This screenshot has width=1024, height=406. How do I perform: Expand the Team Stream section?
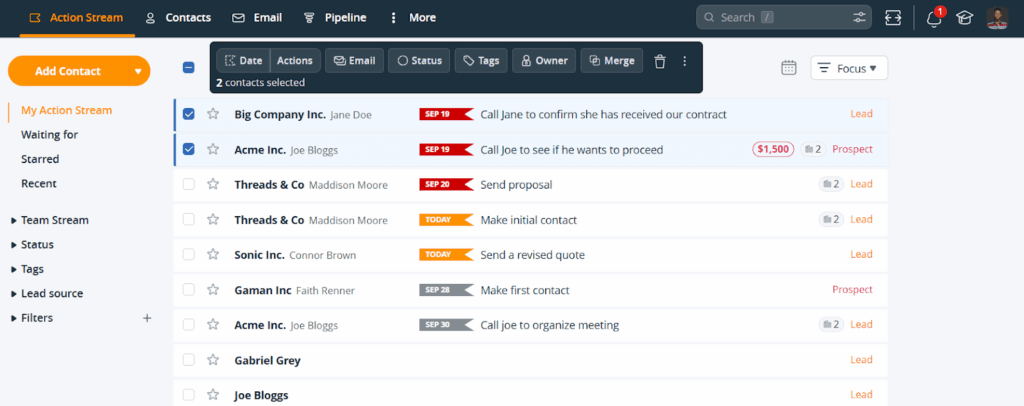(x=55, y=220)
